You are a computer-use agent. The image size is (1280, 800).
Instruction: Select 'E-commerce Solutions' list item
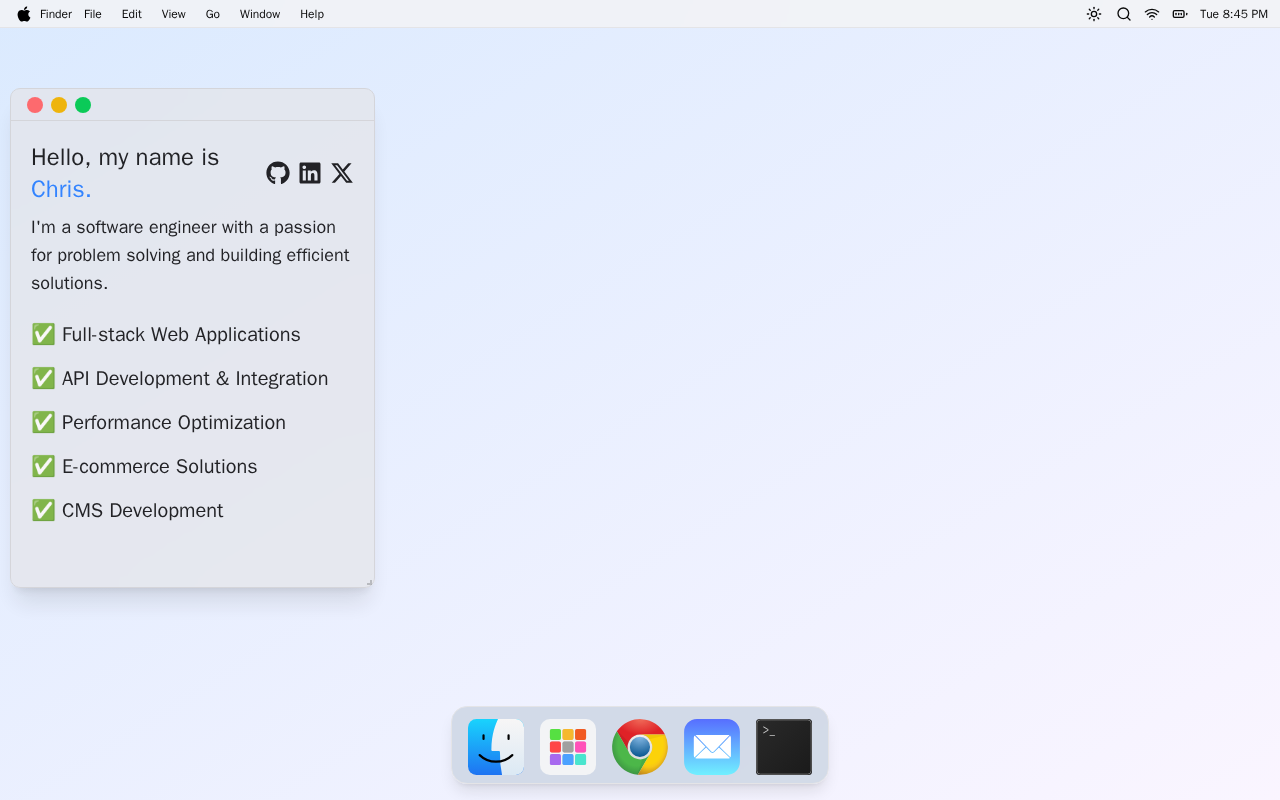click(x=144, y=466)
